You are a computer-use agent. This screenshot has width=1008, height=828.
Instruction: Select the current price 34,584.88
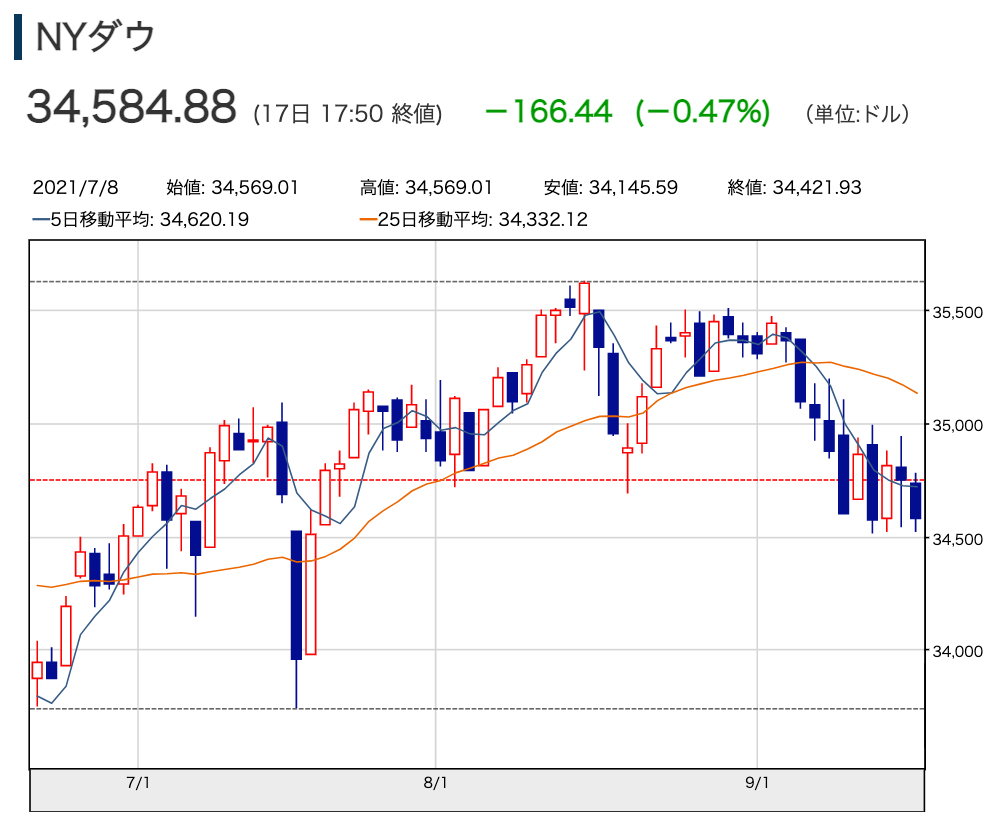[x=131, y=107]
